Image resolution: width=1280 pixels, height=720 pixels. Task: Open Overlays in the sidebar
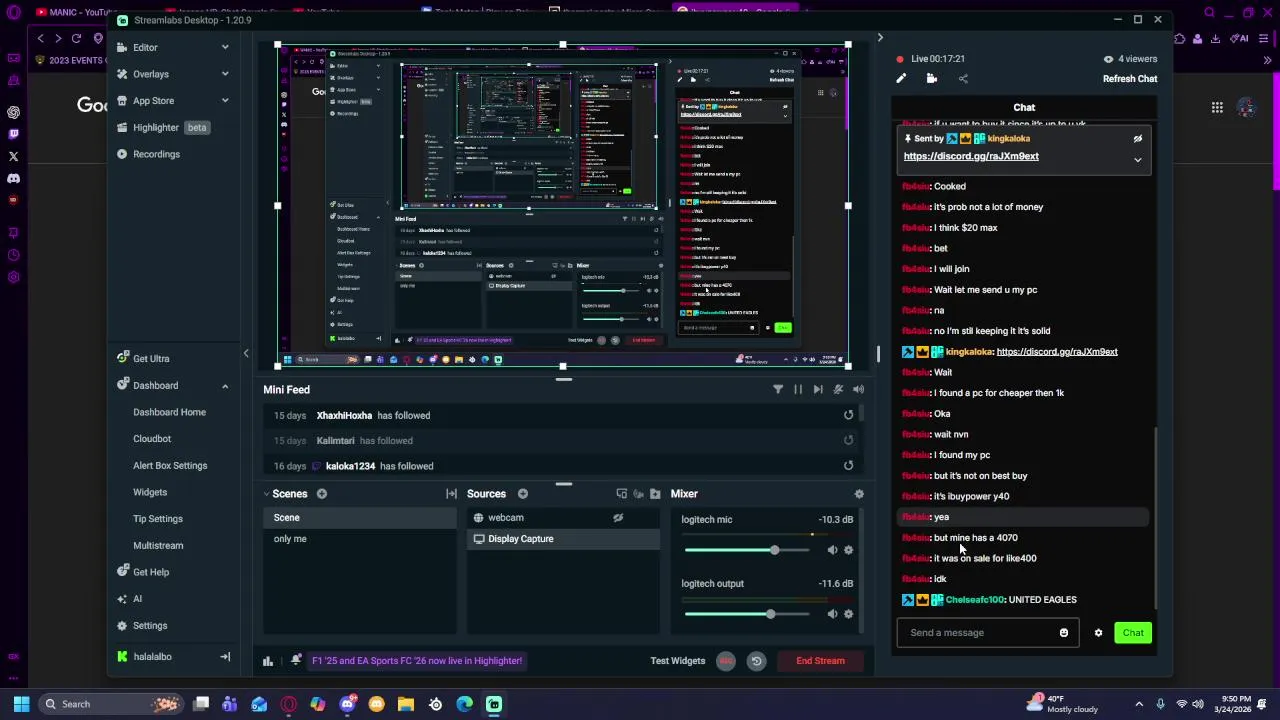coord(150,74)
